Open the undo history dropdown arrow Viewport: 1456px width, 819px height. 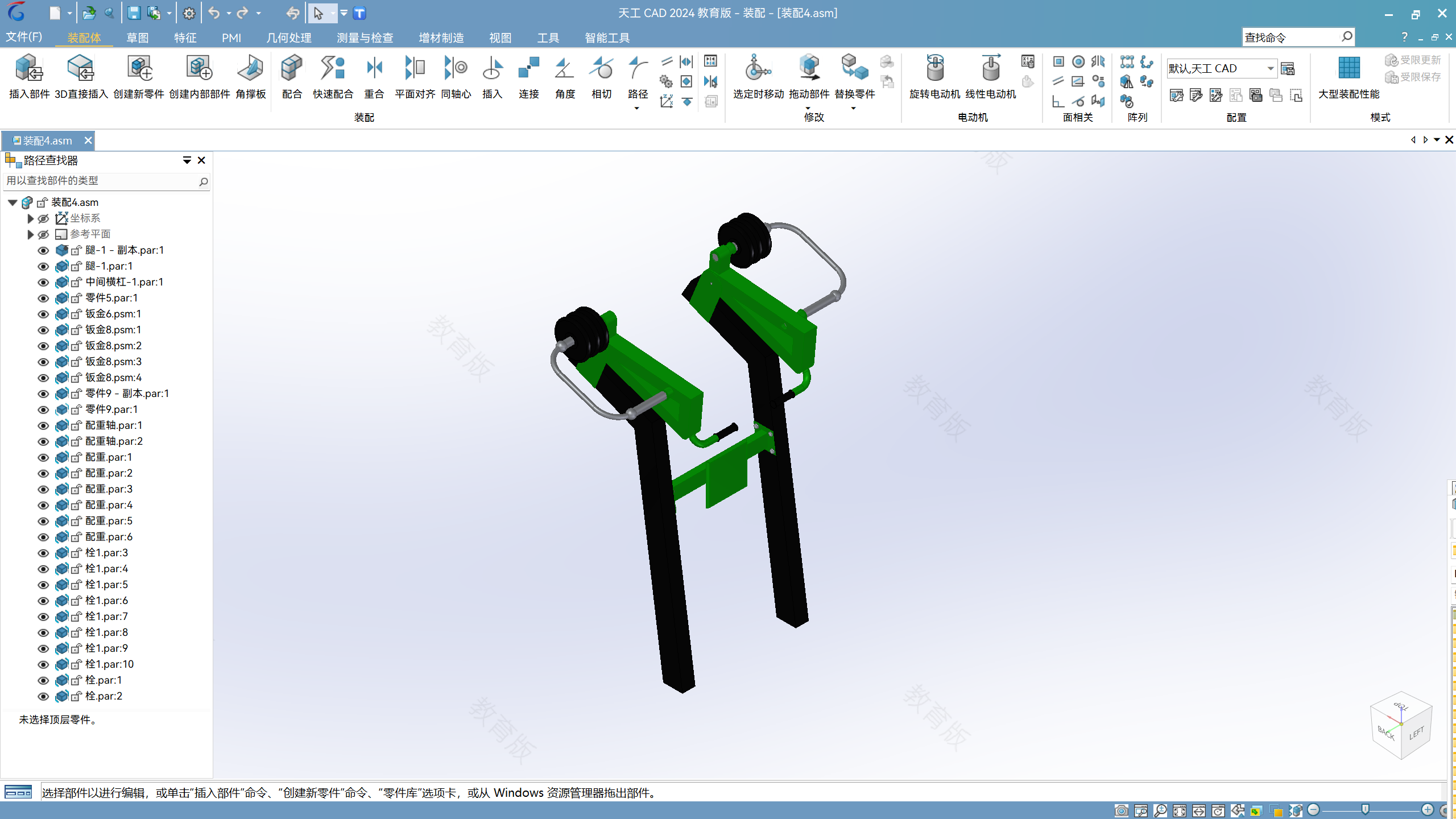(x=228, y=13)
